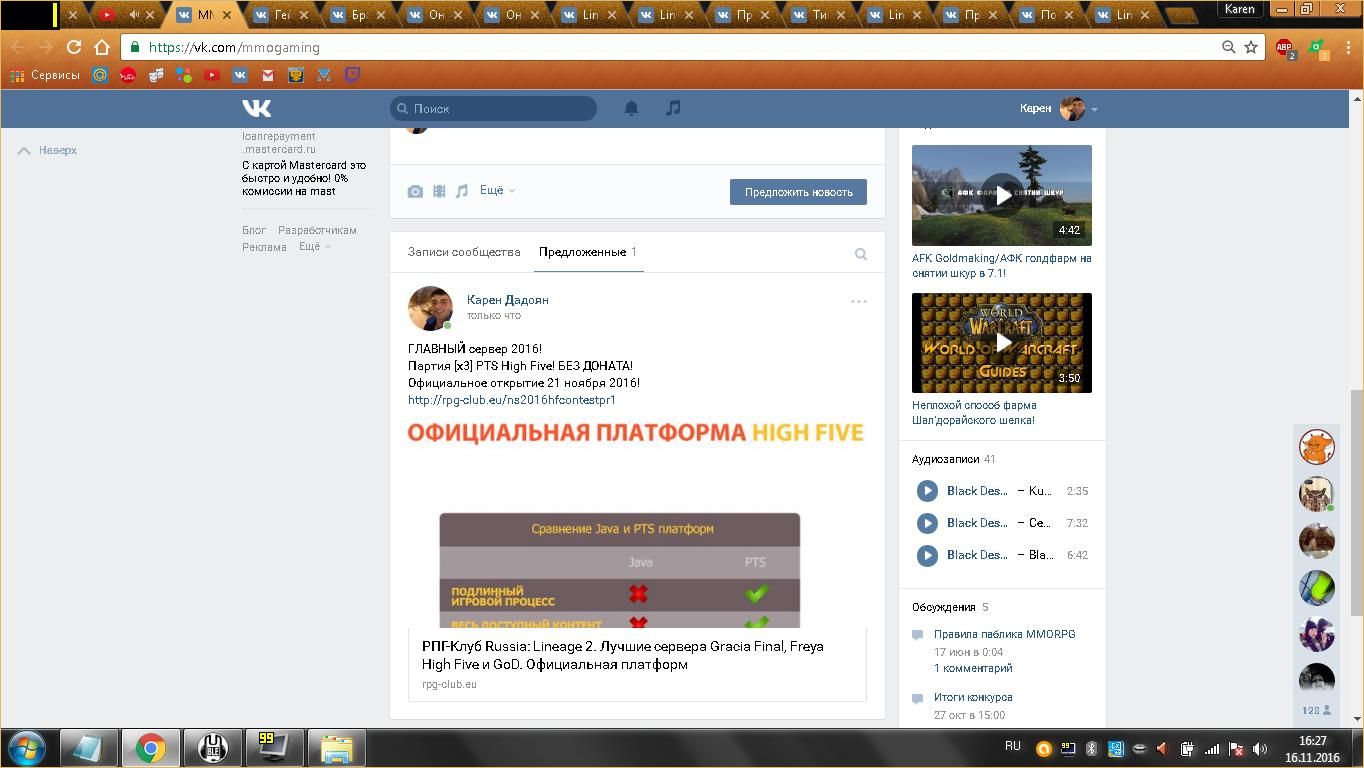This screenshot has height=768, width=1364.
Task: Play the first Black Des... track 2:35
Action: 927,491
